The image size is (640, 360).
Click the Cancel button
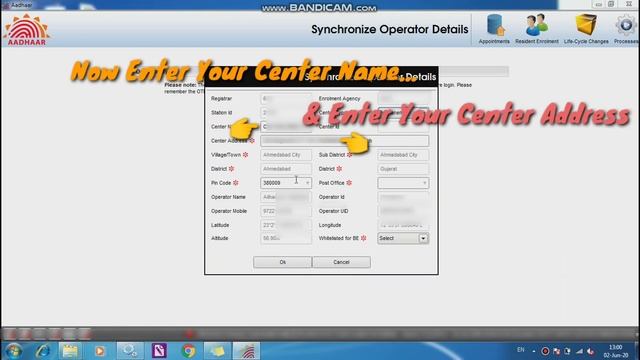click(x=341, y=262)
